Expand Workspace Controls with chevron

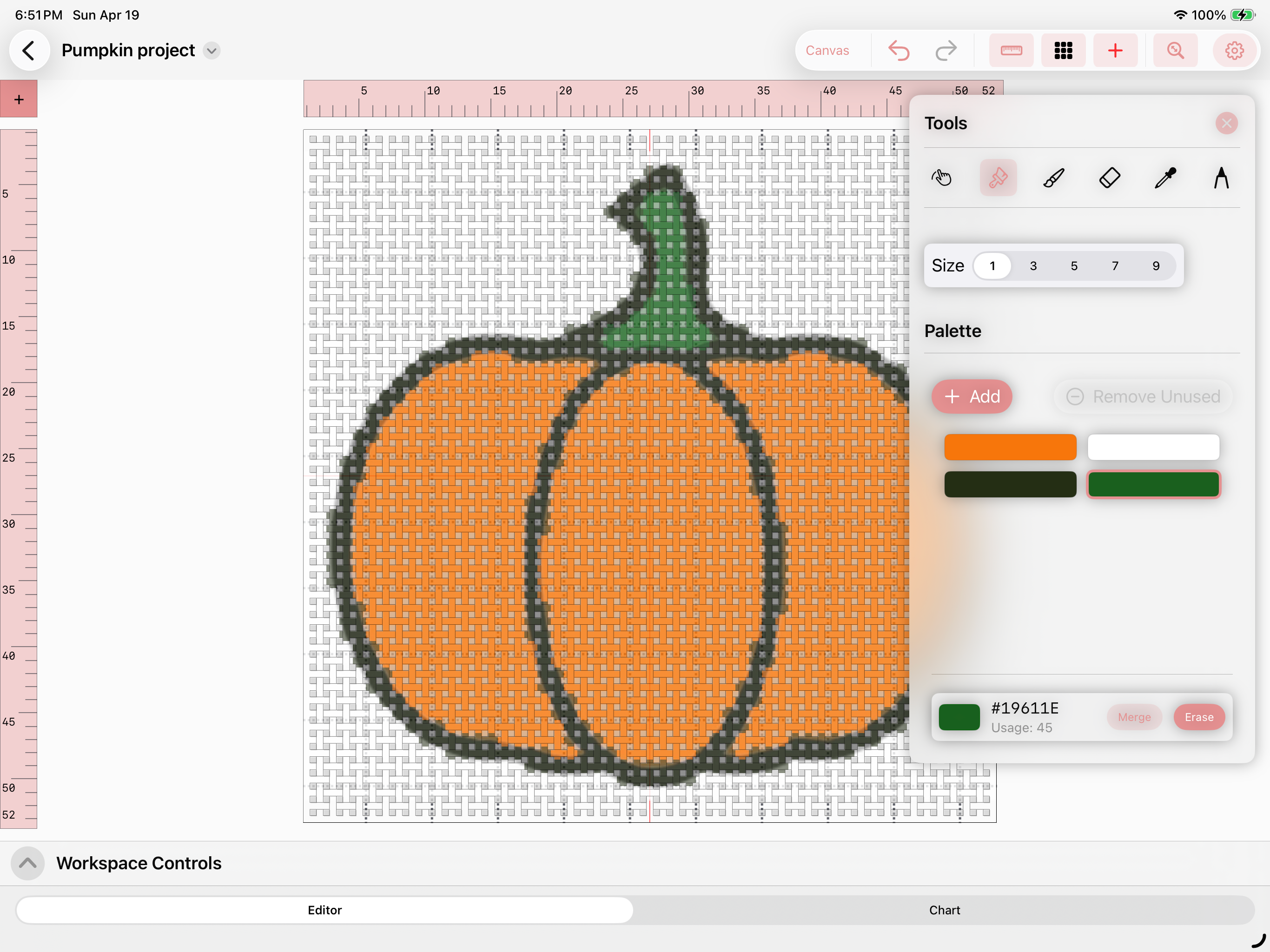pyautogui.click(x=27, y=863)
